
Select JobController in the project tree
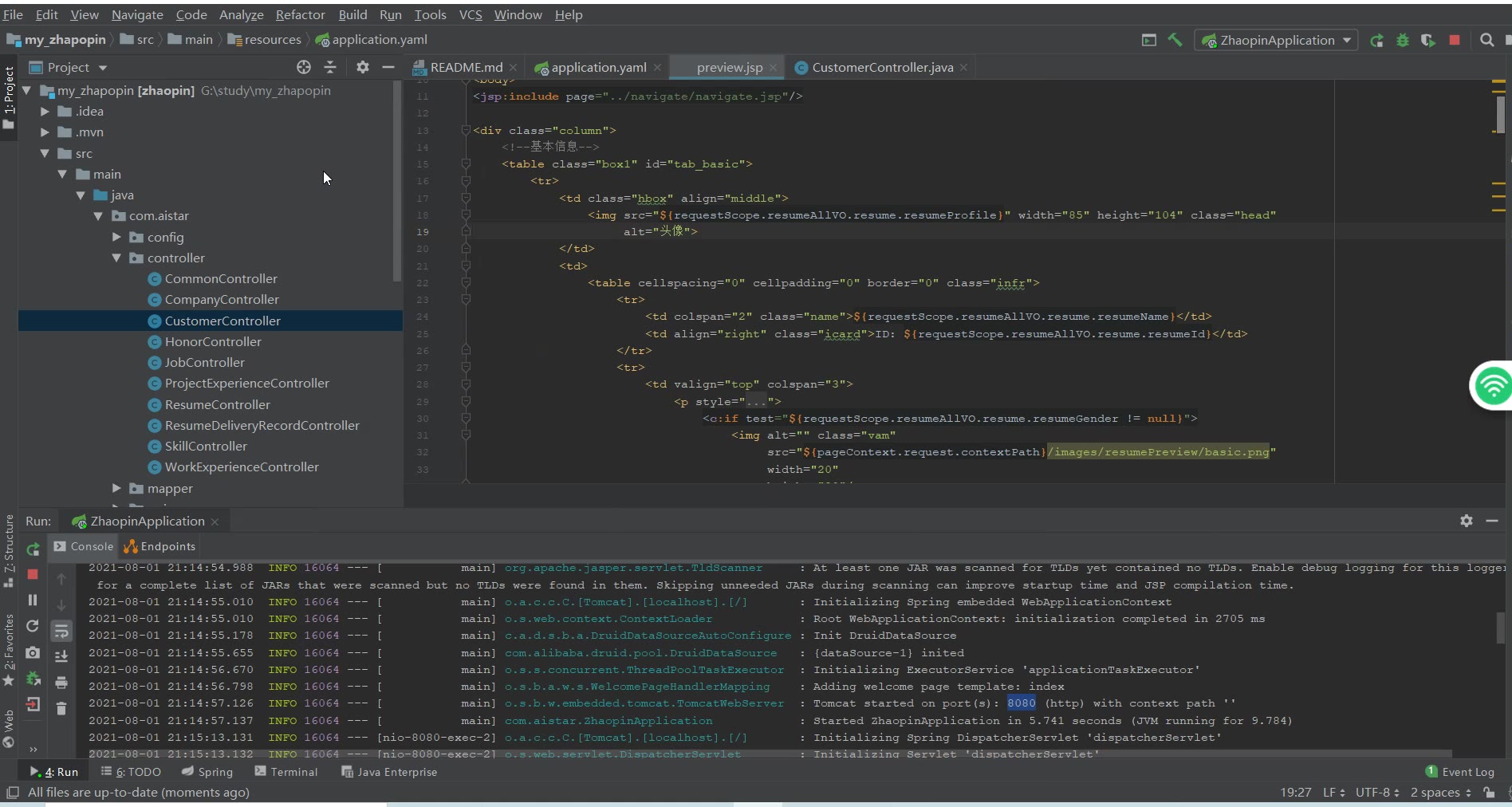point(204,362)
